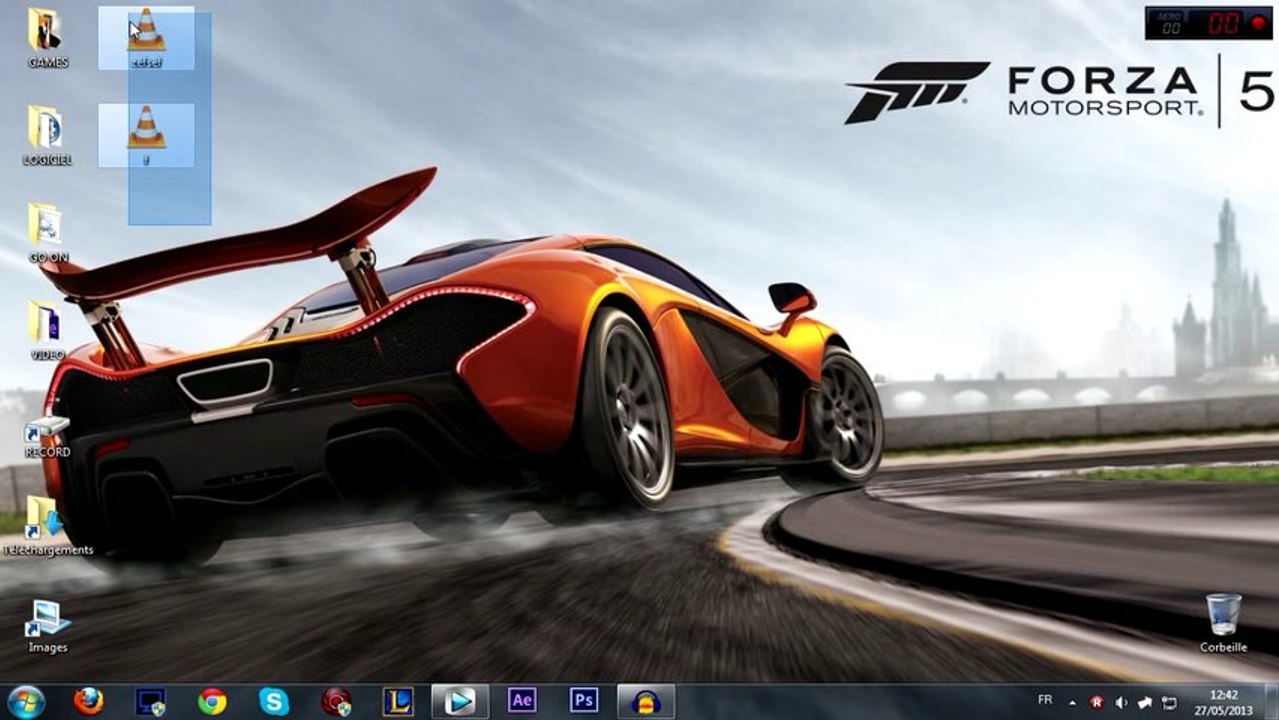Open the volume speaker tray icon

pos(1121,702)
